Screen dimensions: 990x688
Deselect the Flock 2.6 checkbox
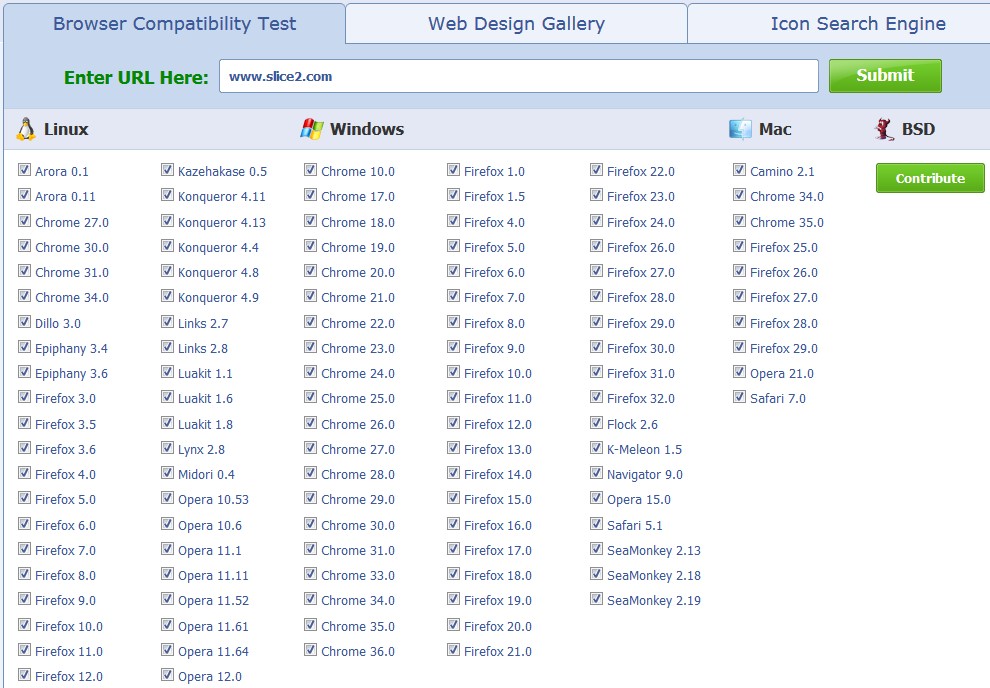pyautogui.click(x=597, y=423)
